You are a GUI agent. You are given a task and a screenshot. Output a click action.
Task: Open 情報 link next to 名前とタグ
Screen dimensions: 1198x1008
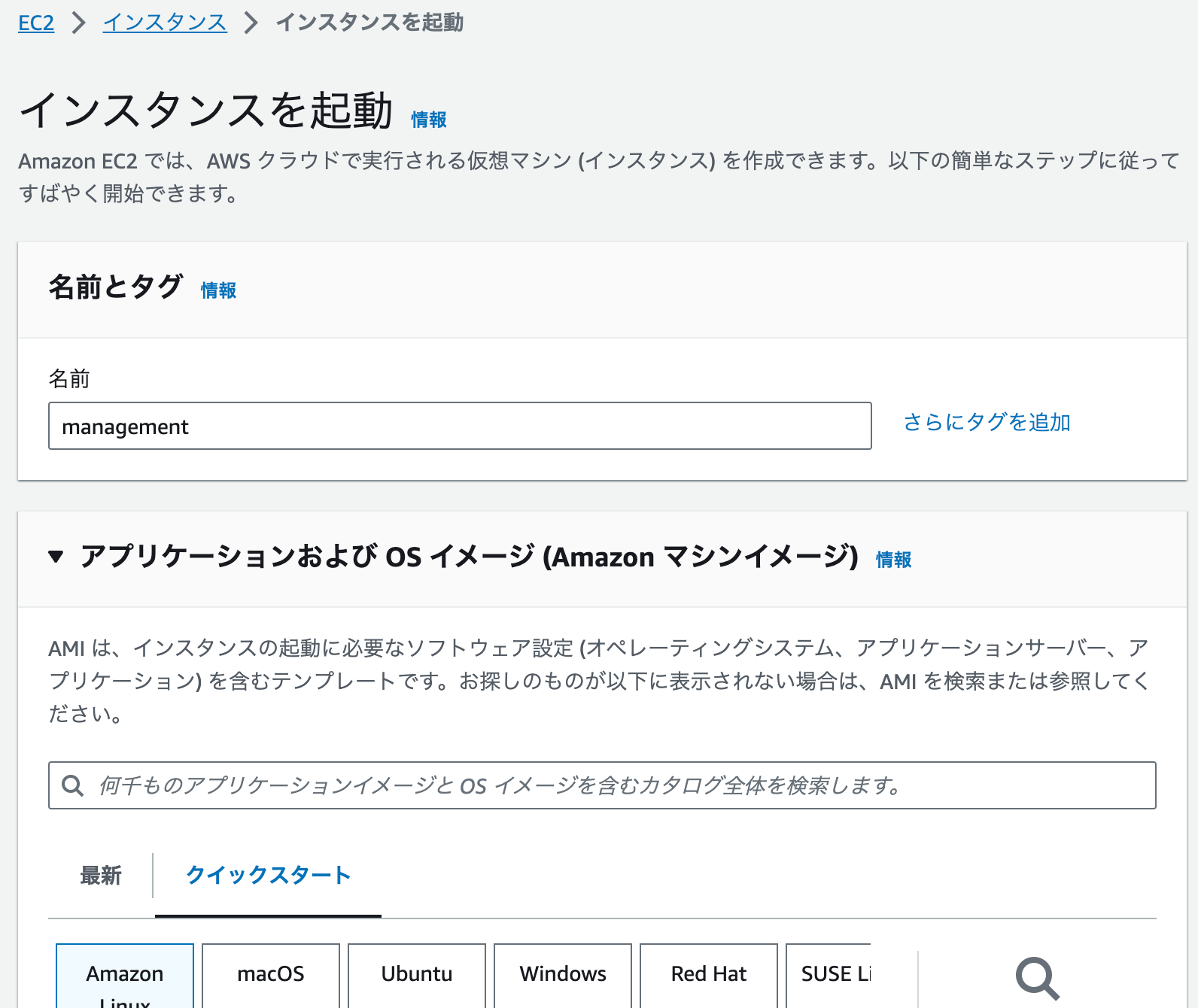click(219, 290)
